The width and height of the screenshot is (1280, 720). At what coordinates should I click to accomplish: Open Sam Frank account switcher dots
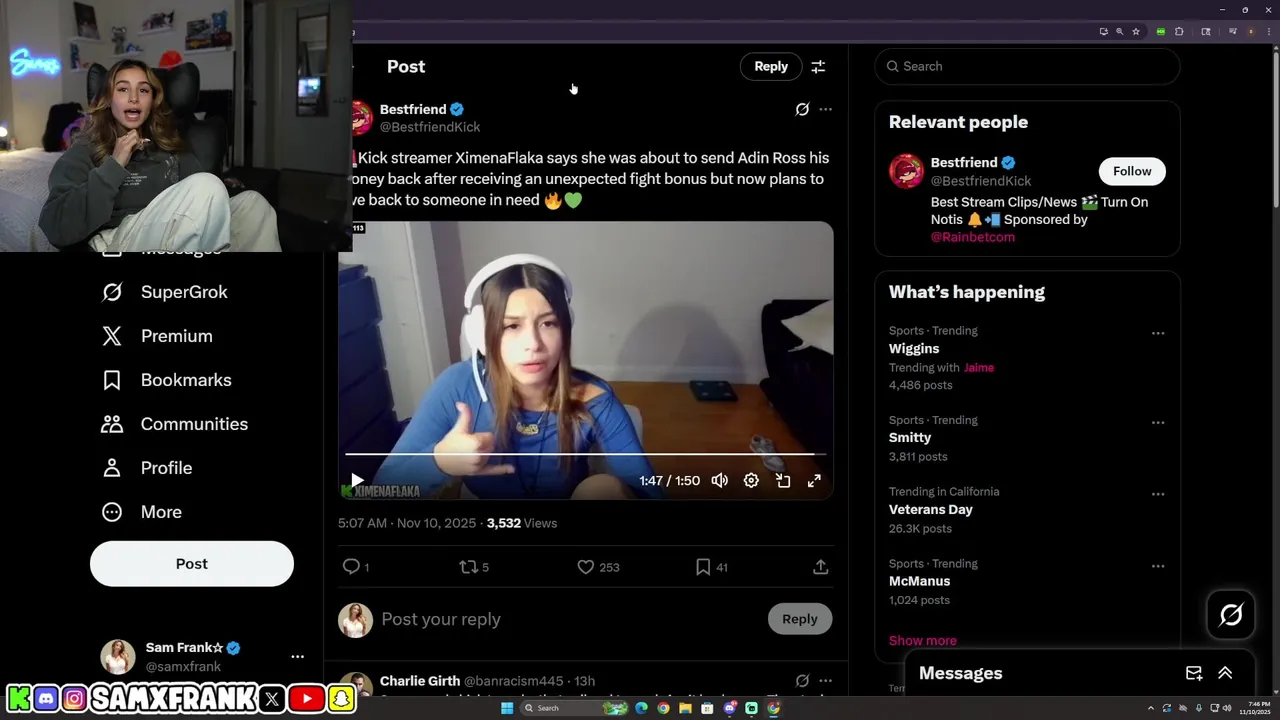click(x=297, y=657)
